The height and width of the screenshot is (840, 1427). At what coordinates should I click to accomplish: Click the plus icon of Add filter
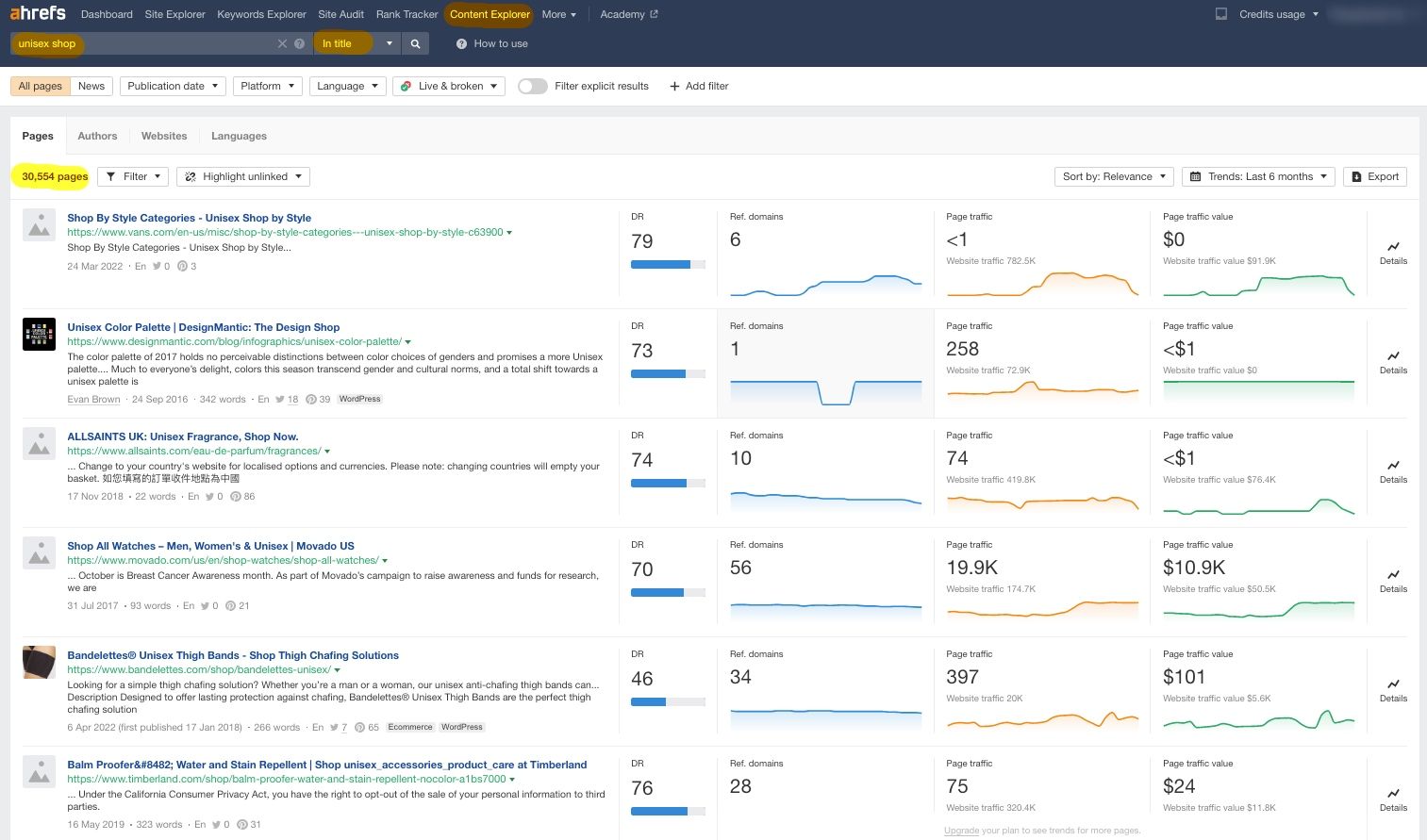coord(674,86)
